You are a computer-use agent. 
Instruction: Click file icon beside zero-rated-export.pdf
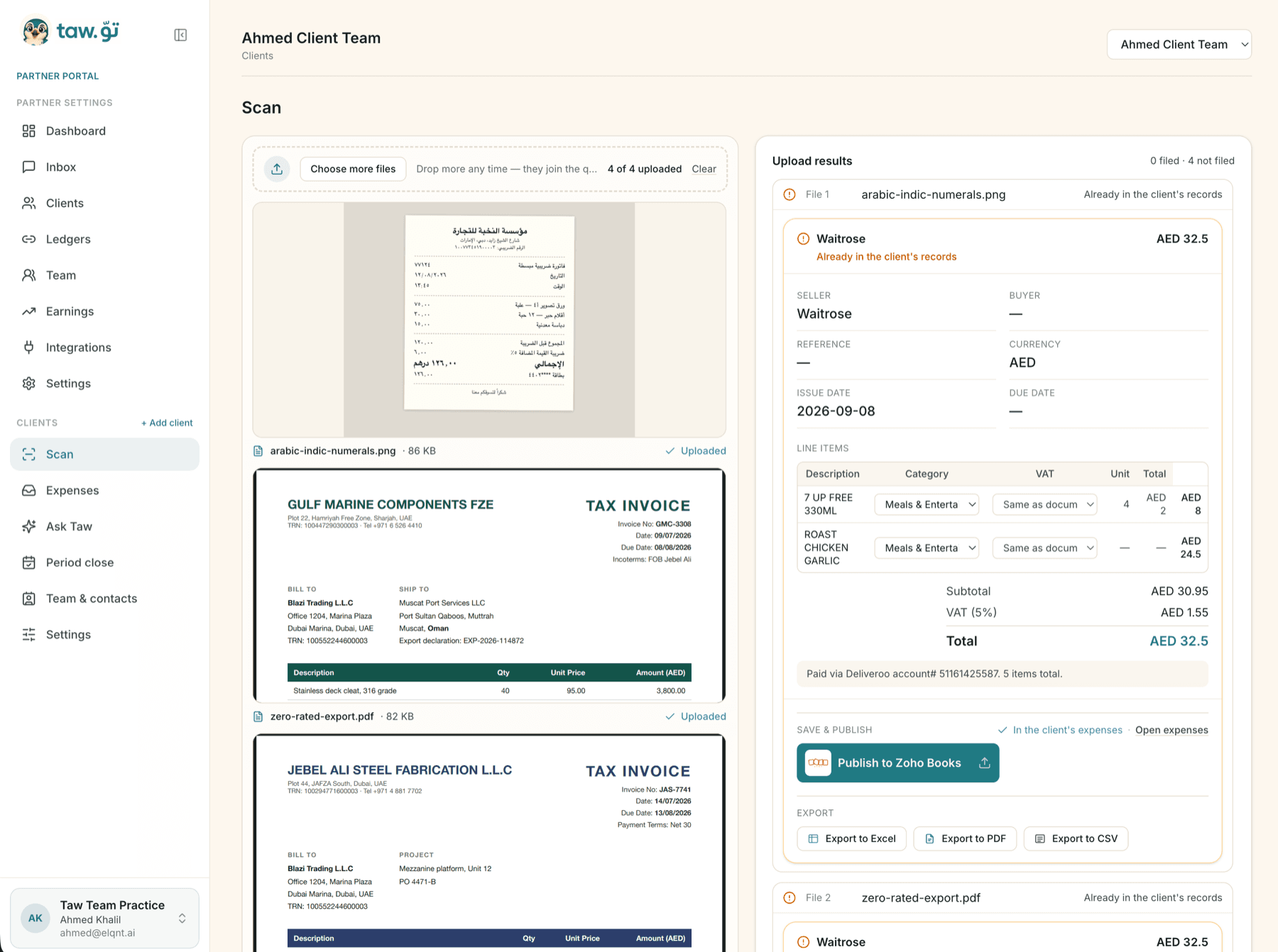pos(258,716)
